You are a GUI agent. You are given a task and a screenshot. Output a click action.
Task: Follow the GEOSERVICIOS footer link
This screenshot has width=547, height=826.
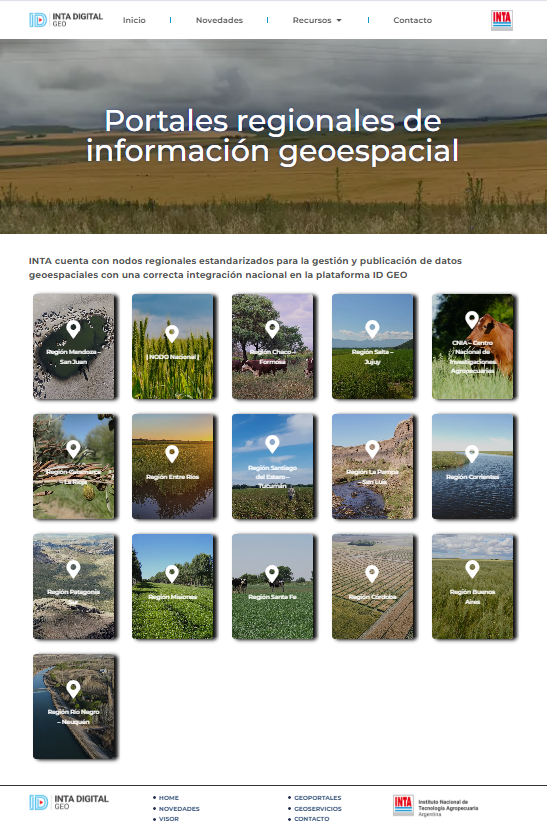(x=318, y=809)
